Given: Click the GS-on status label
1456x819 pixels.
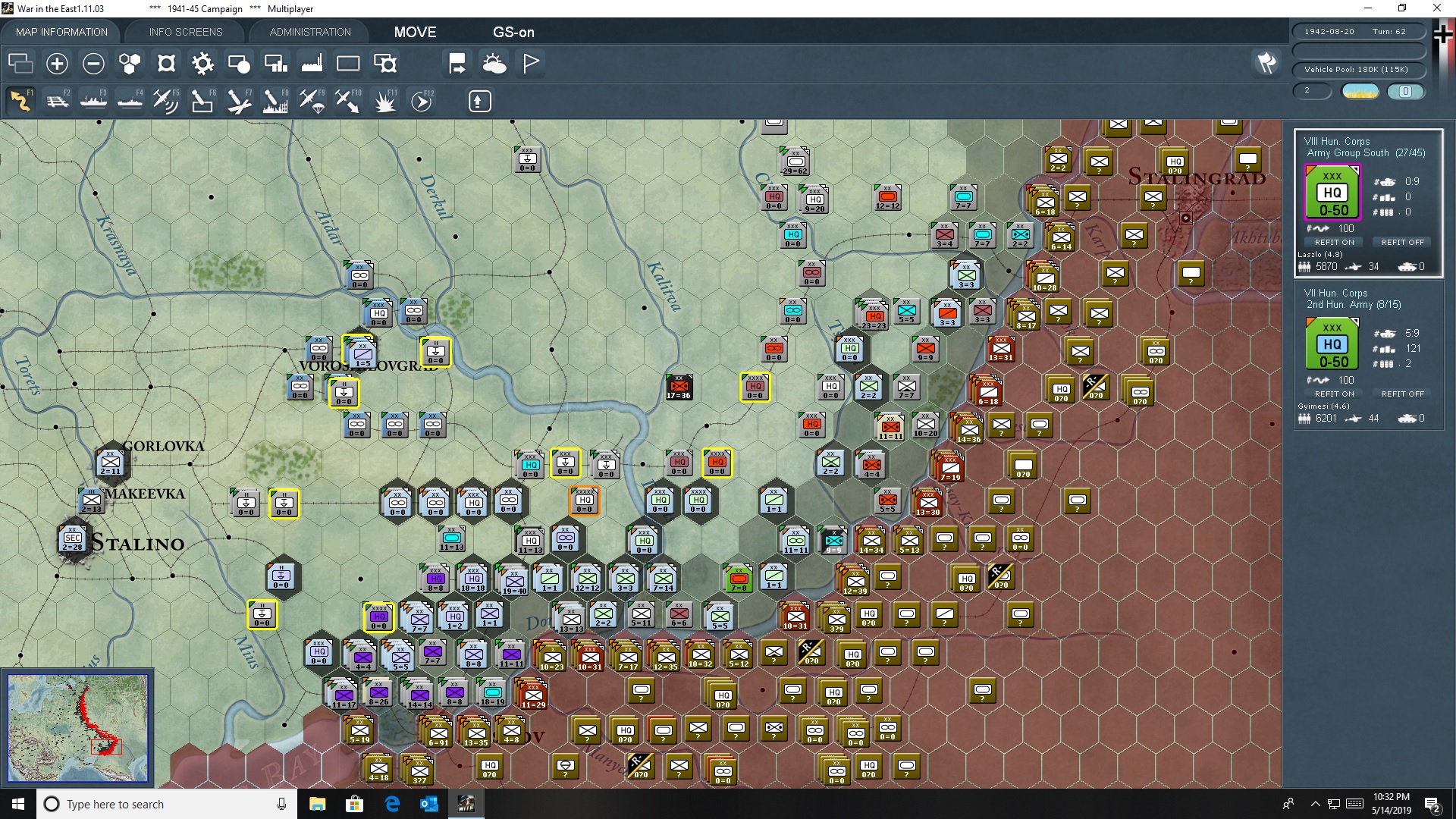Looking at the screenshot, I should (513, 32).
